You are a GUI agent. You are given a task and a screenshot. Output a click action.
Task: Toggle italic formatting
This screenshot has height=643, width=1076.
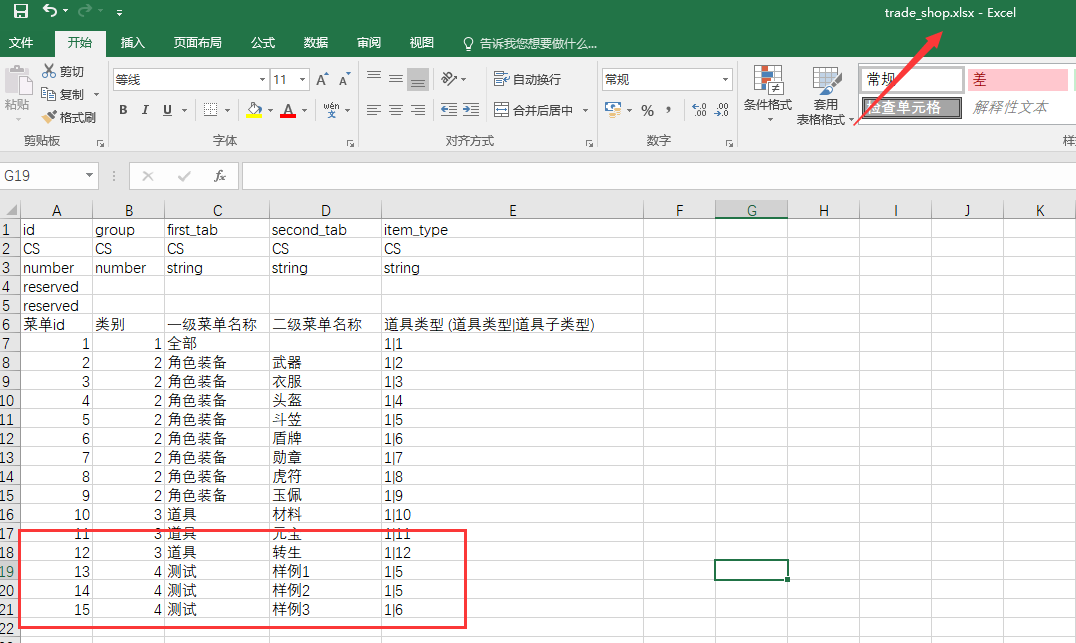coord(145,110)
